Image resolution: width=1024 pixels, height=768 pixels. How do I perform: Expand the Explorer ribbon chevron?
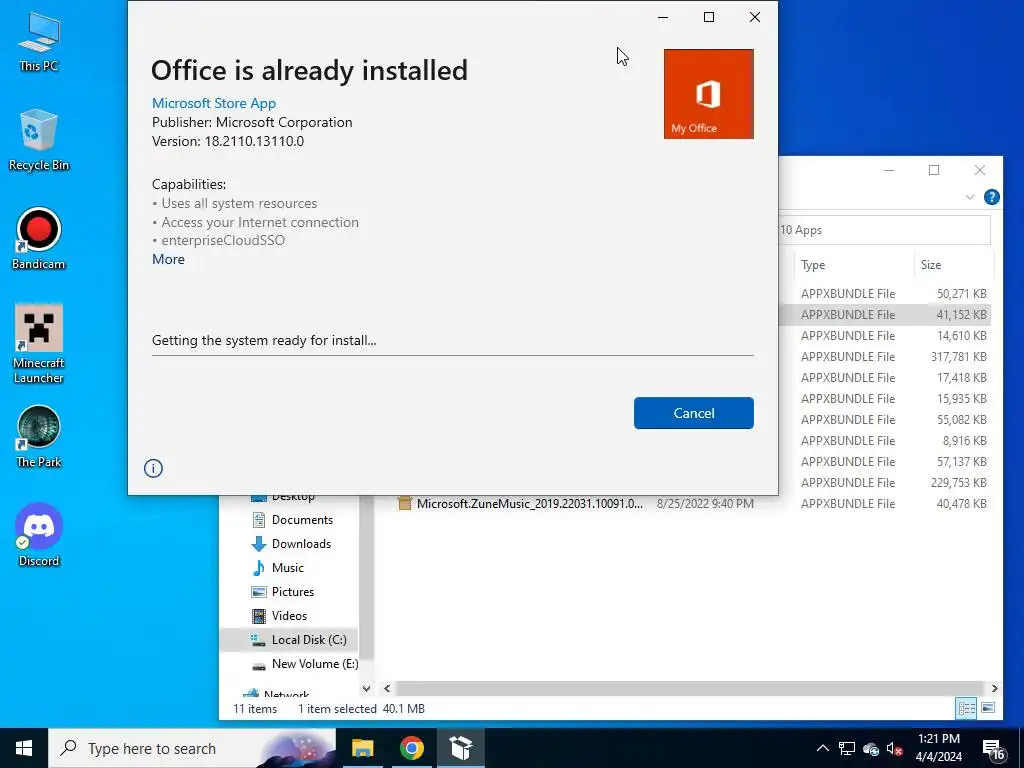[970, 197]
